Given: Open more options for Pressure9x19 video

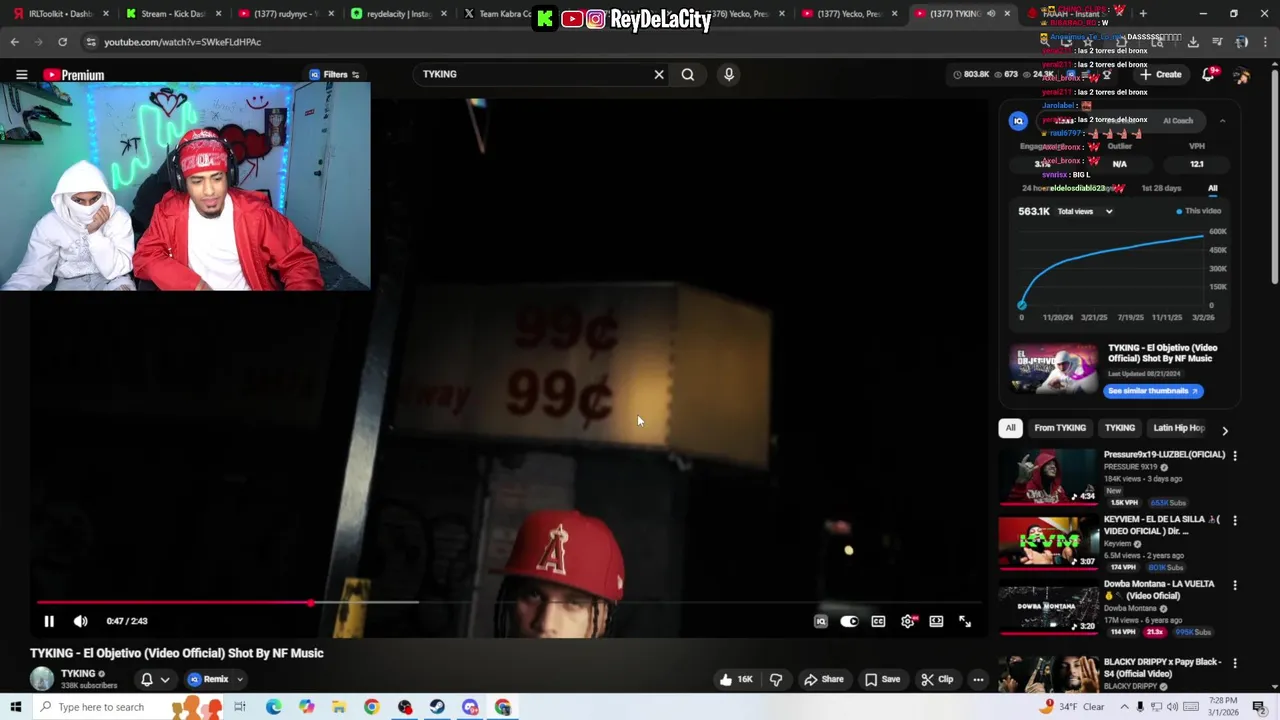Looking at the screenshot, I should (x=1235, y=455).
